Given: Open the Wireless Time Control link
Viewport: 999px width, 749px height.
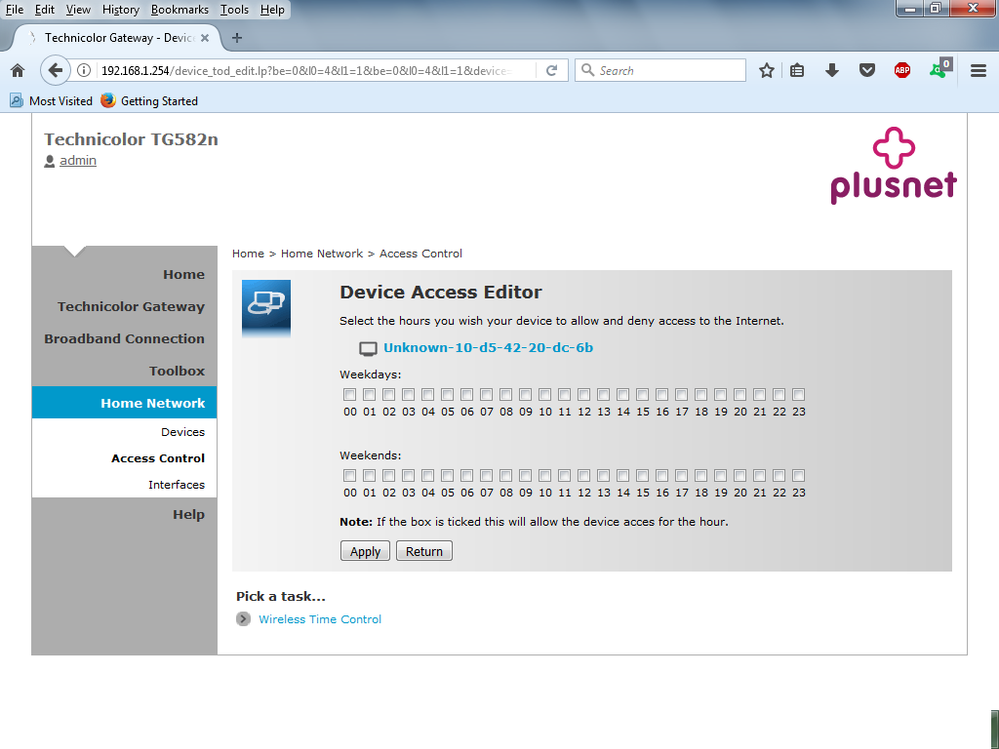Looking at the screenshot, I should point(320,619).
